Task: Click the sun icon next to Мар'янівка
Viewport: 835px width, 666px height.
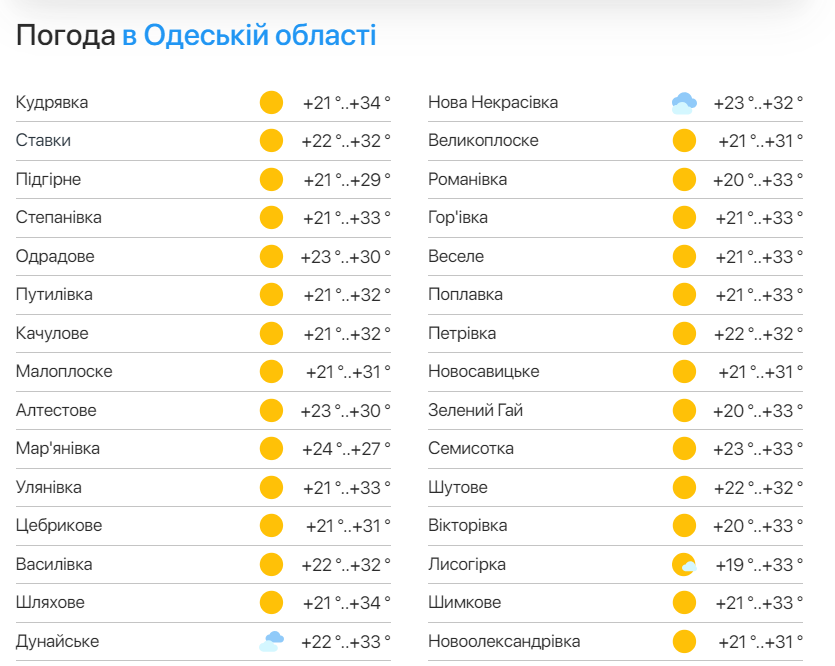Action: [271, 449]
